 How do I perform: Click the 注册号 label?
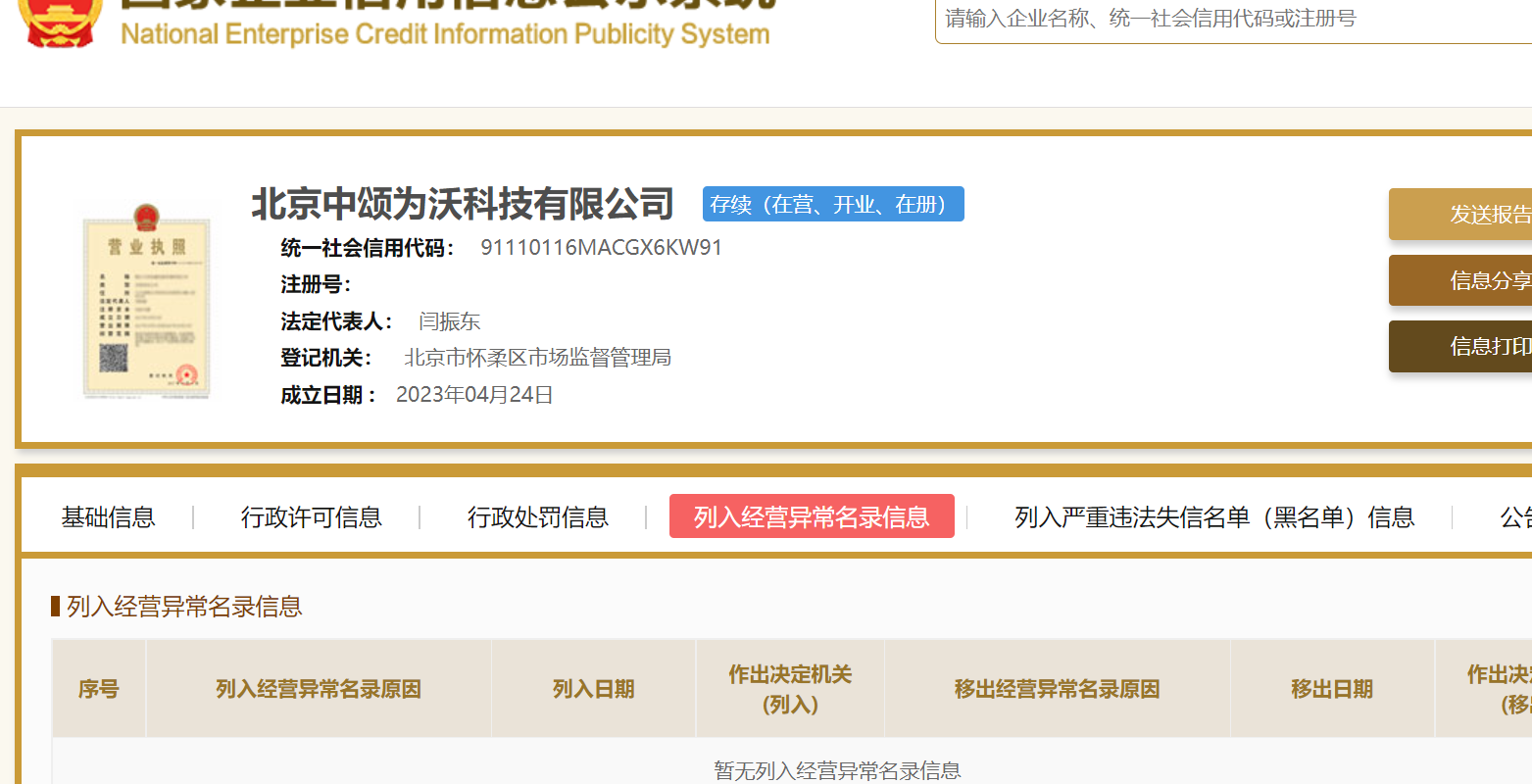[316, 284]
